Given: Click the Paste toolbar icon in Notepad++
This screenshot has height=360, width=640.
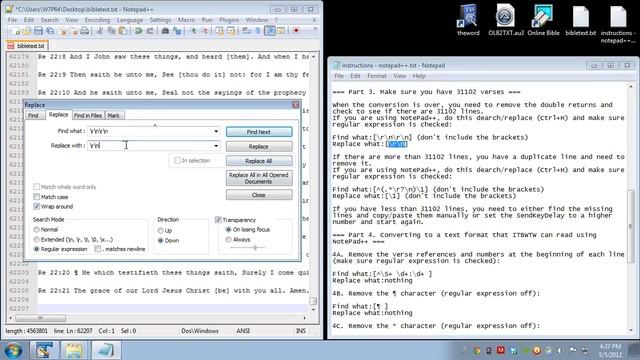Looking at the screenshot, I should 122,31.
